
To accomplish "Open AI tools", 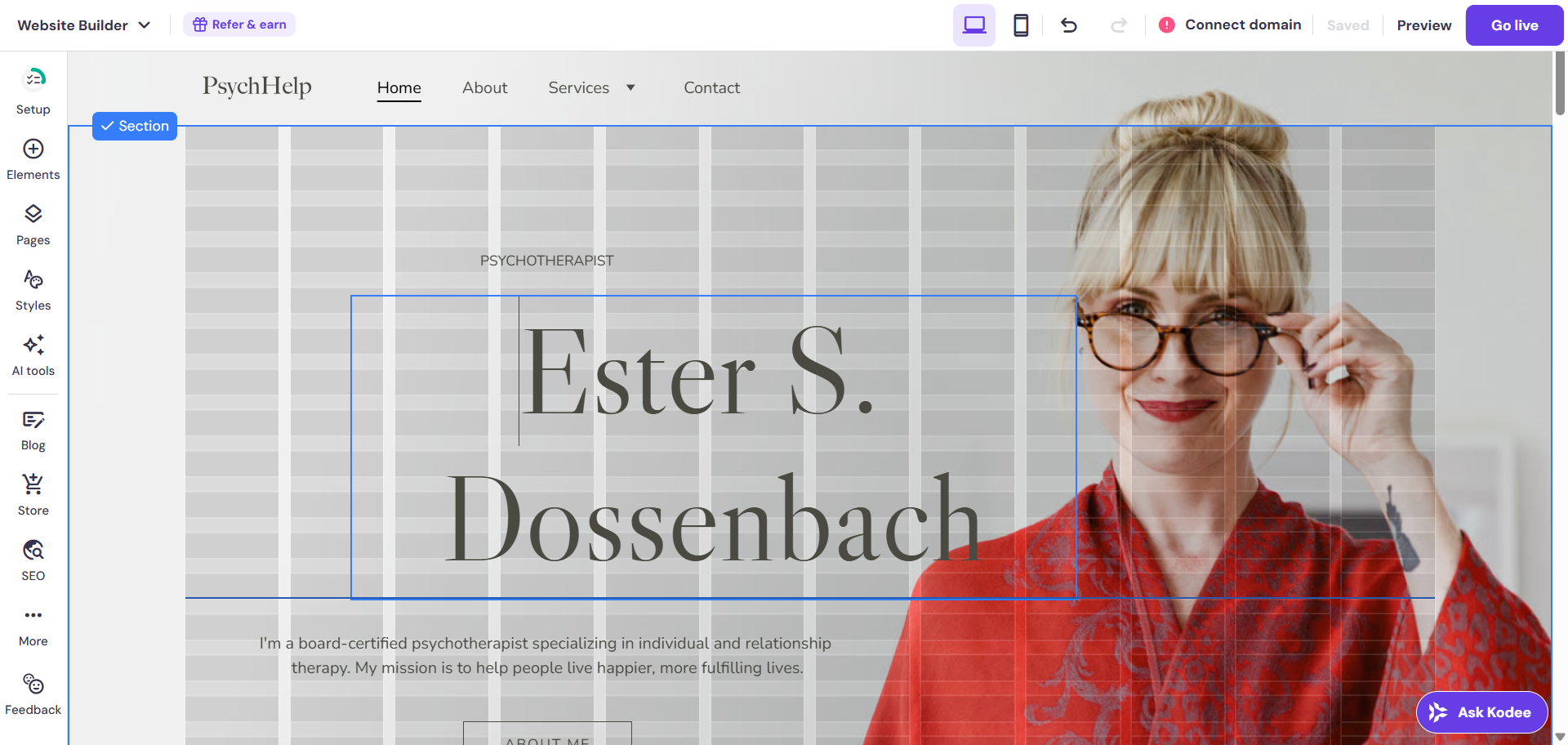I will 33,355.
